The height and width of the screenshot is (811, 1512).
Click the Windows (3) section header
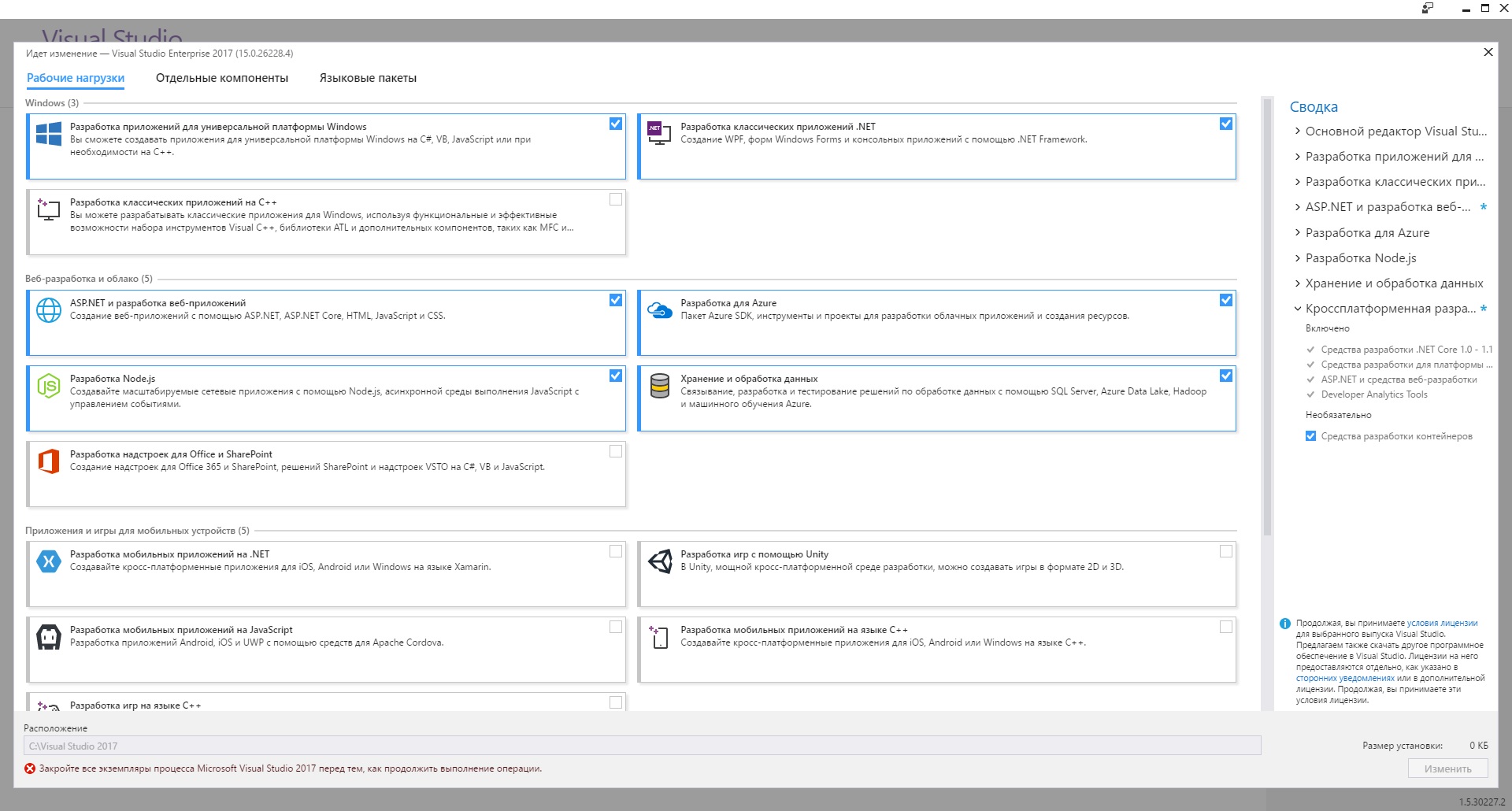click(x=52, y=103)
